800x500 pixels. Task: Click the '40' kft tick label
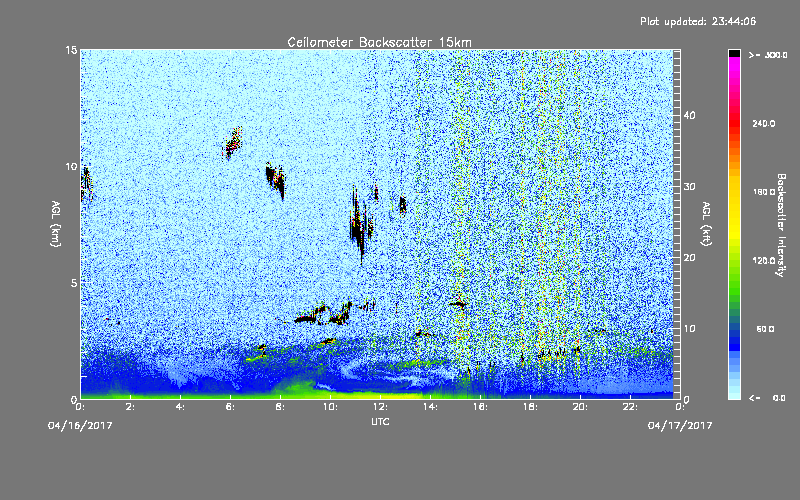coord(689,115)
